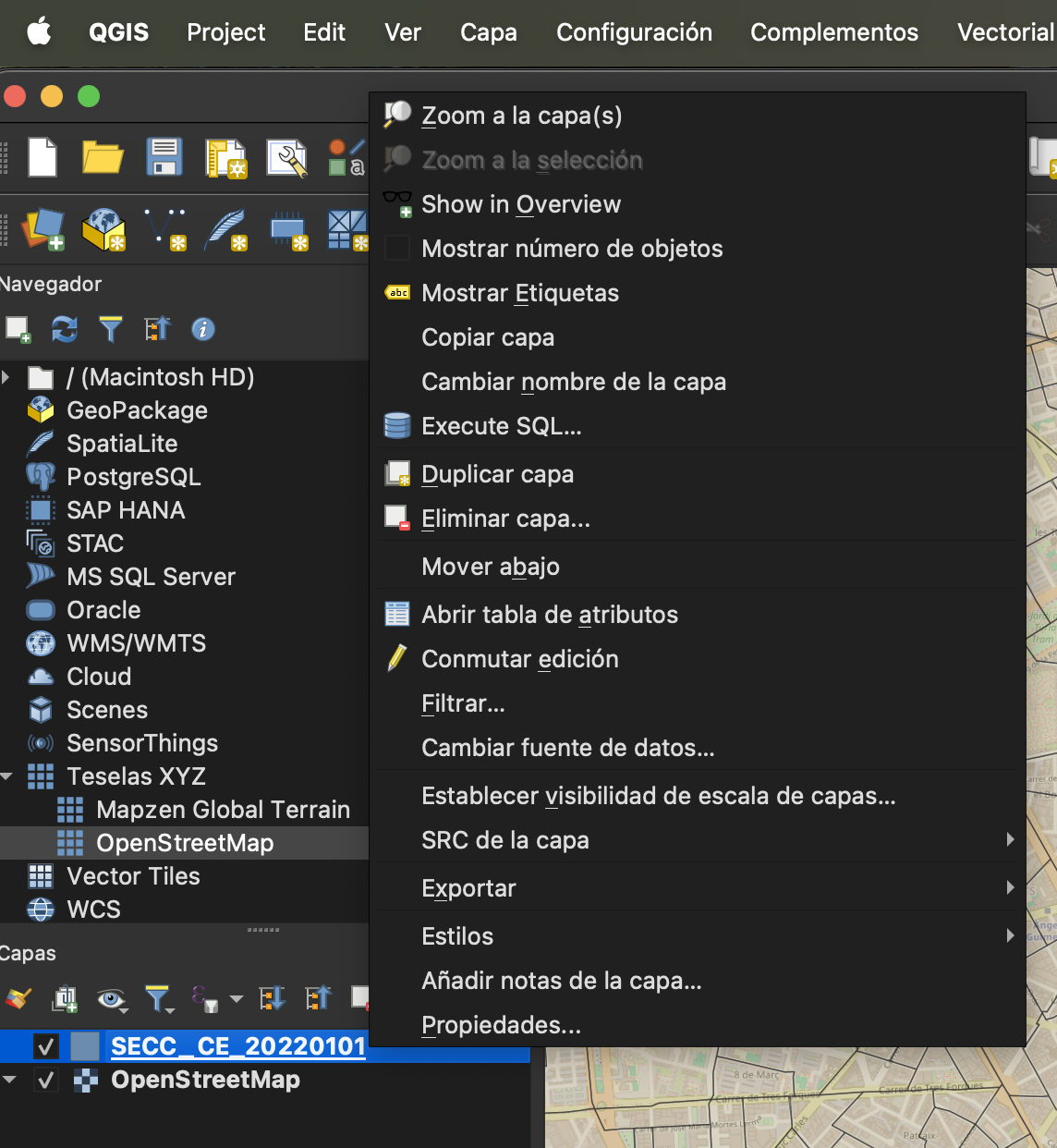Screen dimensions: 1057x1148
Task: Open Manage Map Themes eye icon
Action: pos(111,998)
